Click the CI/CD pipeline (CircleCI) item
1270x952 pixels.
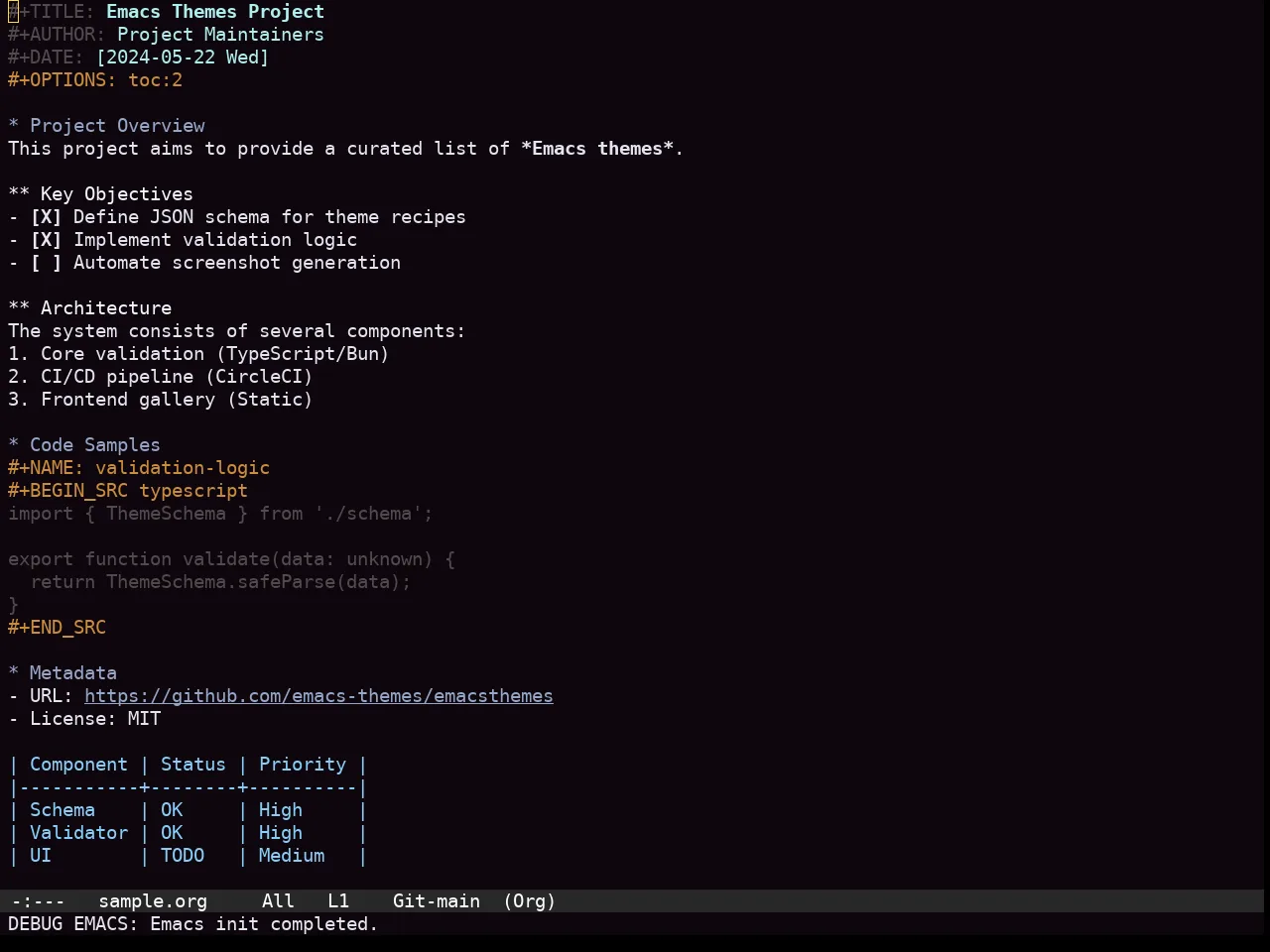(x=161, y=377)
